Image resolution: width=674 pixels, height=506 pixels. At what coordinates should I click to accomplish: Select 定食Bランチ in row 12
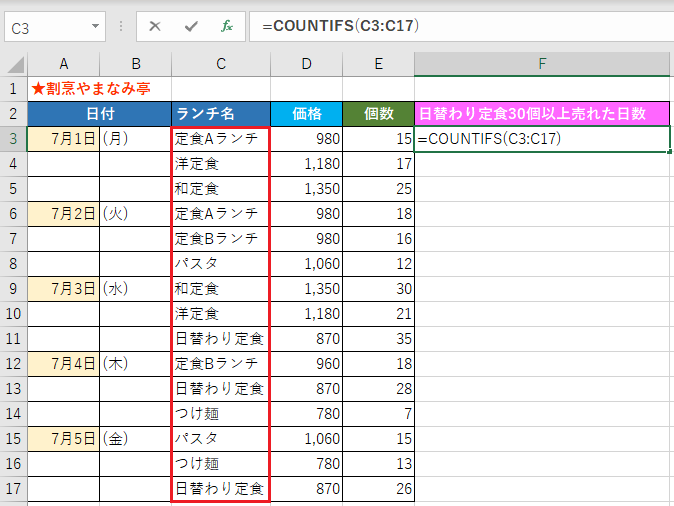[221, 364]
